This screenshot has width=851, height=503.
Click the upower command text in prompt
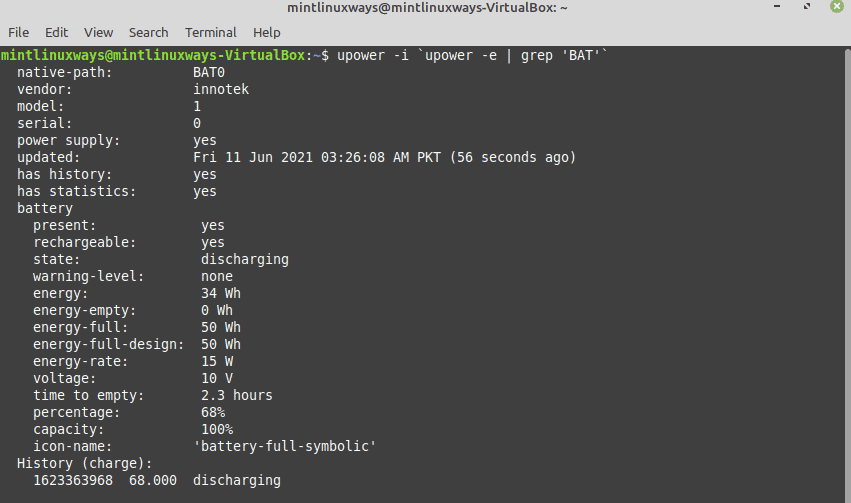472,55
